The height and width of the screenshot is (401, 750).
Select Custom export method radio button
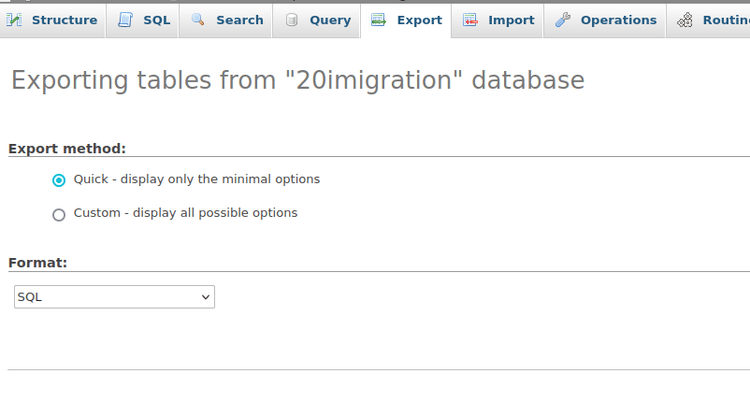(59, 214)
